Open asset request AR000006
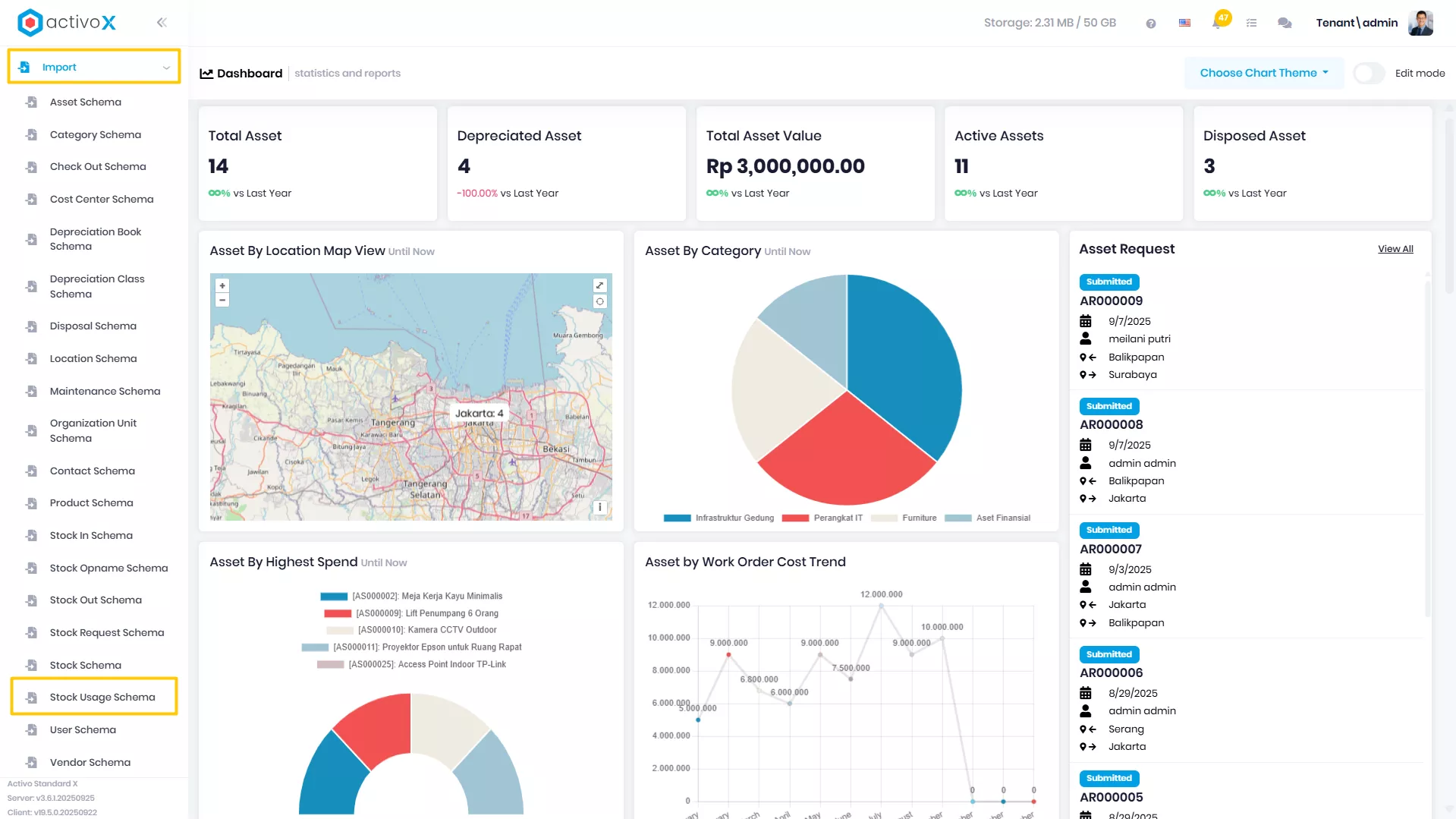 click(x=1111, y=673)
